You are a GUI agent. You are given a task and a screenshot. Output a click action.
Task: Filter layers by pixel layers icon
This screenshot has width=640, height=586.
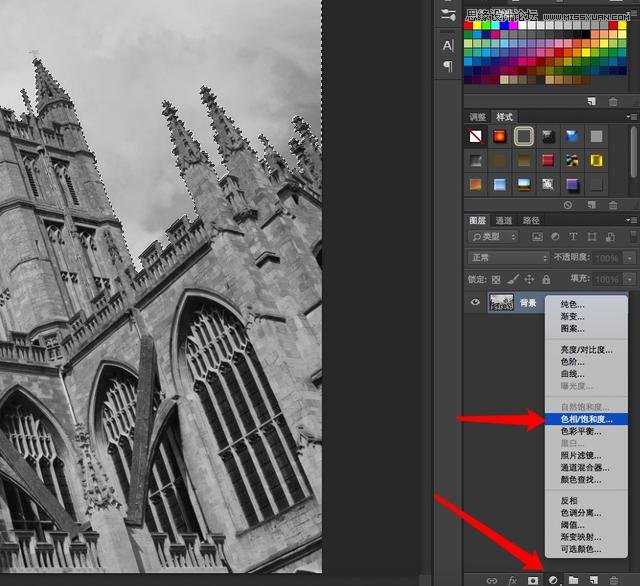(x=537, y=237)
